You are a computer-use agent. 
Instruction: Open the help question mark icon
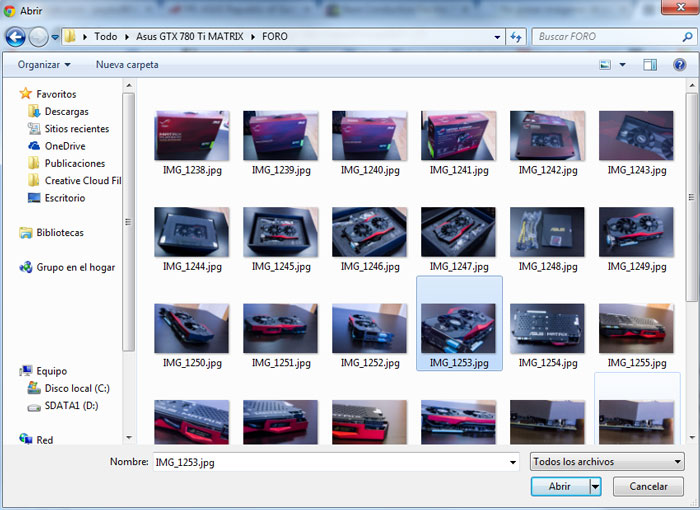coord(677,65)
